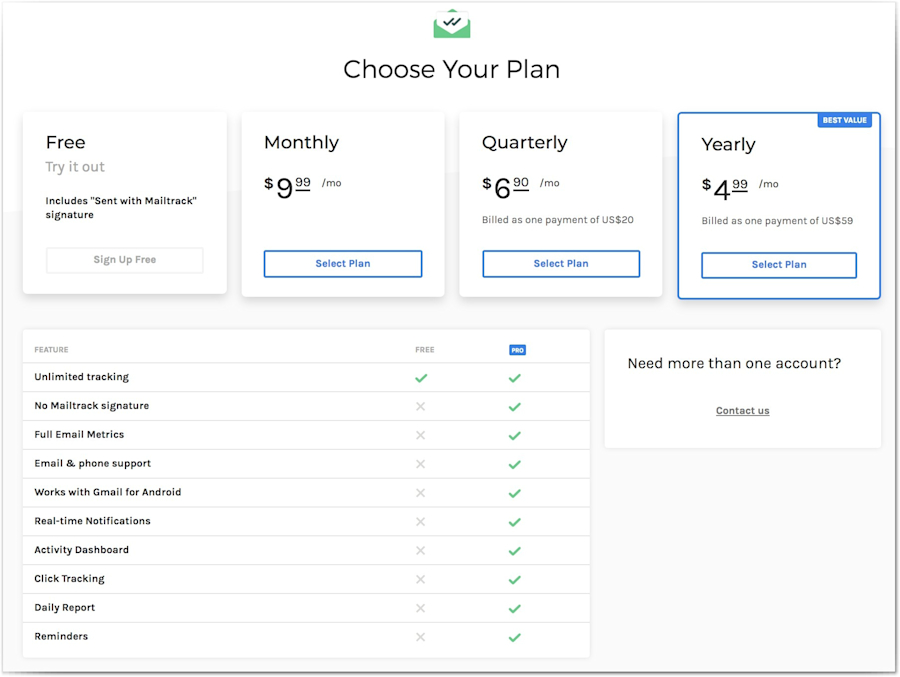900x677 pixels.
Task: Click the Yearly plan title
Action: click(x=728, y=144)
